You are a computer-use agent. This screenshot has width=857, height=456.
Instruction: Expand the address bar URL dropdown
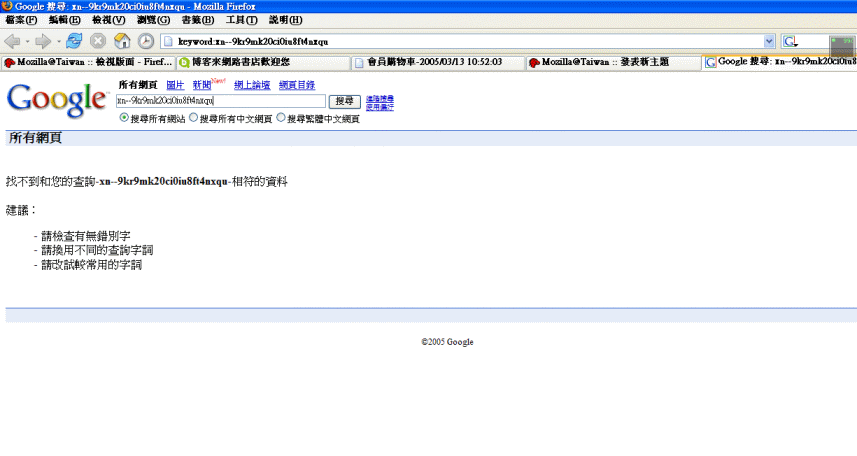pyautogui.click(x=769, y=41)
